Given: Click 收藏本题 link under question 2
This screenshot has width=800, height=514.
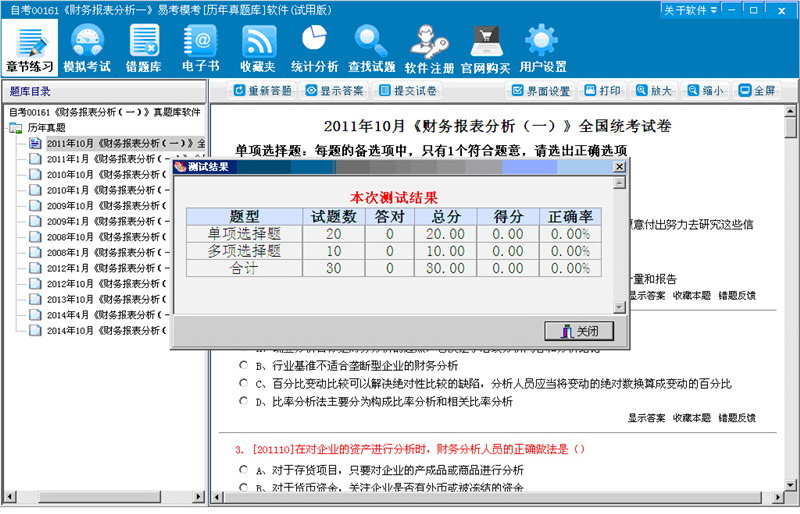Looking at the screenshot, I should pyautogui.click(x=691, y=418).
